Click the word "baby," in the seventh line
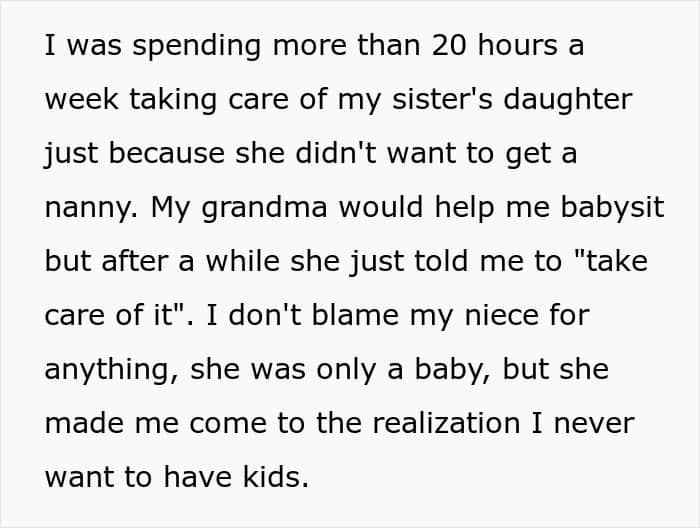Viewport: 700px width, 528px height. click(x=453, y=371)
